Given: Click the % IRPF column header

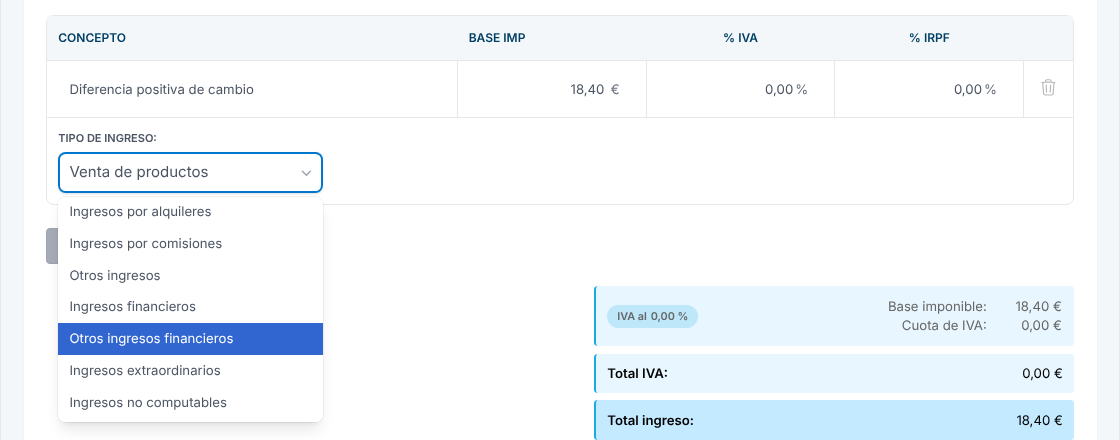Looking at the screenshot, I should (929, 39).
